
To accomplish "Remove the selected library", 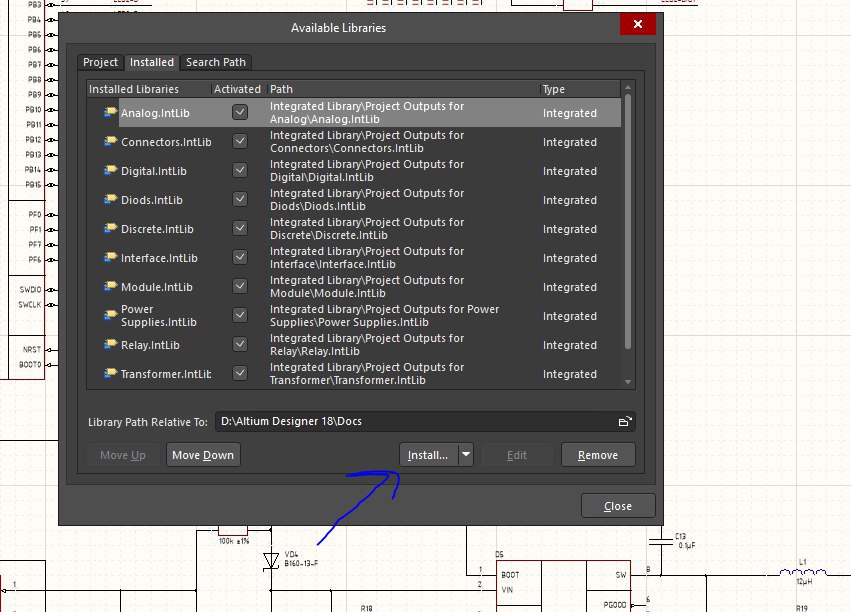I will pyautogui.click(x=598, y=455).
